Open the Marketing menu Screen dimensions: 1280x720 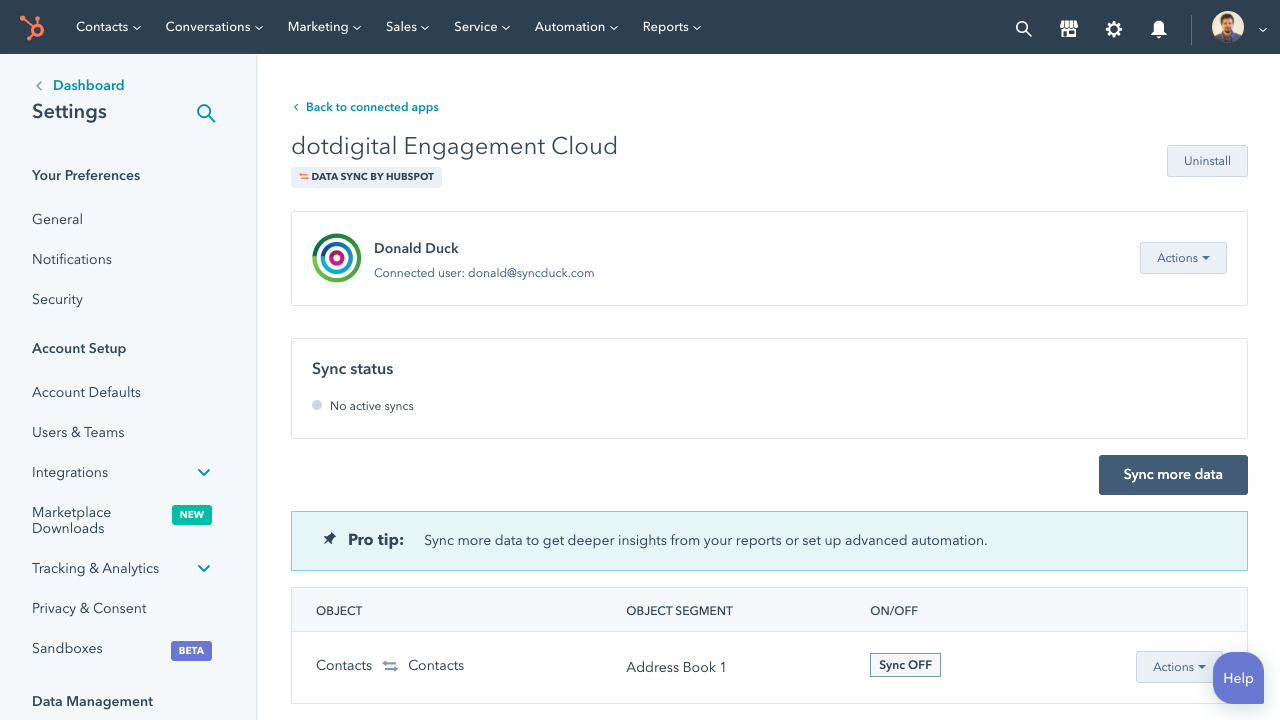click(324, 27)
